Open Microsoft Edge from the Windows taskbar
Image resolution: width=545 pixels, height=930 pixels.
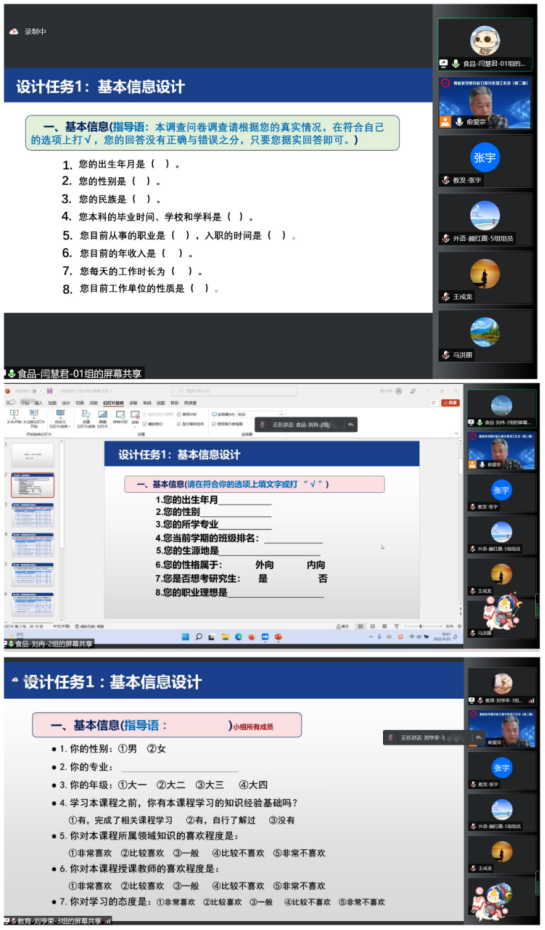coord(238,637)
